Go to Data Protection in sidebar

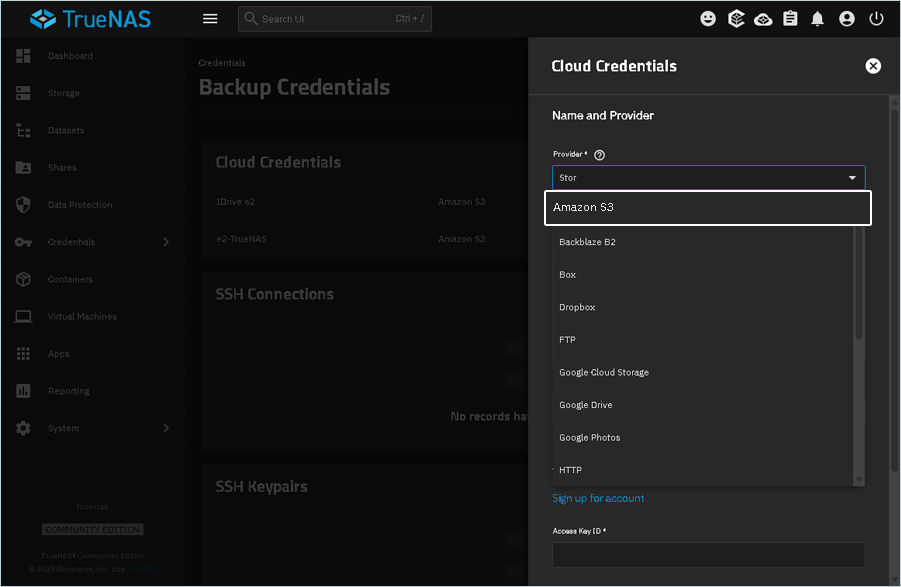point(80,205)
